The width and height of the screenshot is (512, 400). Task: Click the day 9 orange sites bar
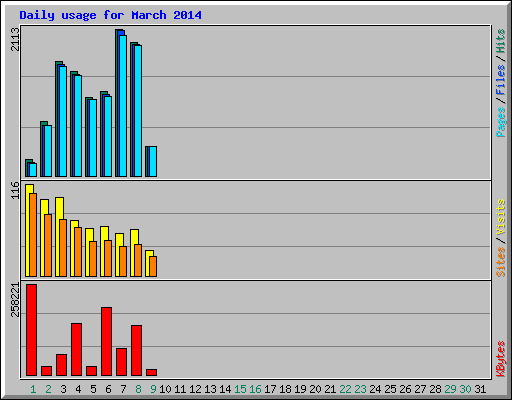[153, 267]
